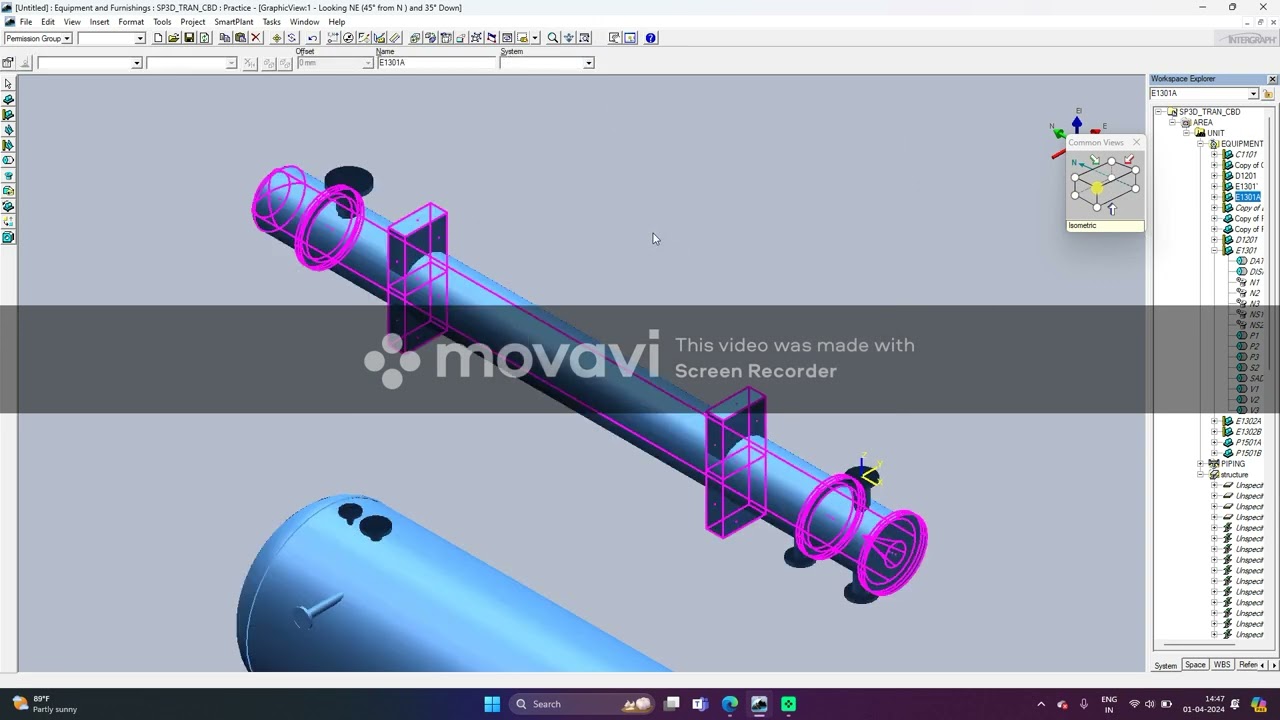Screen dimensions: 1280x720
Task: Click the Properties icon on the ribbon bar
Action: coord(8,62)
